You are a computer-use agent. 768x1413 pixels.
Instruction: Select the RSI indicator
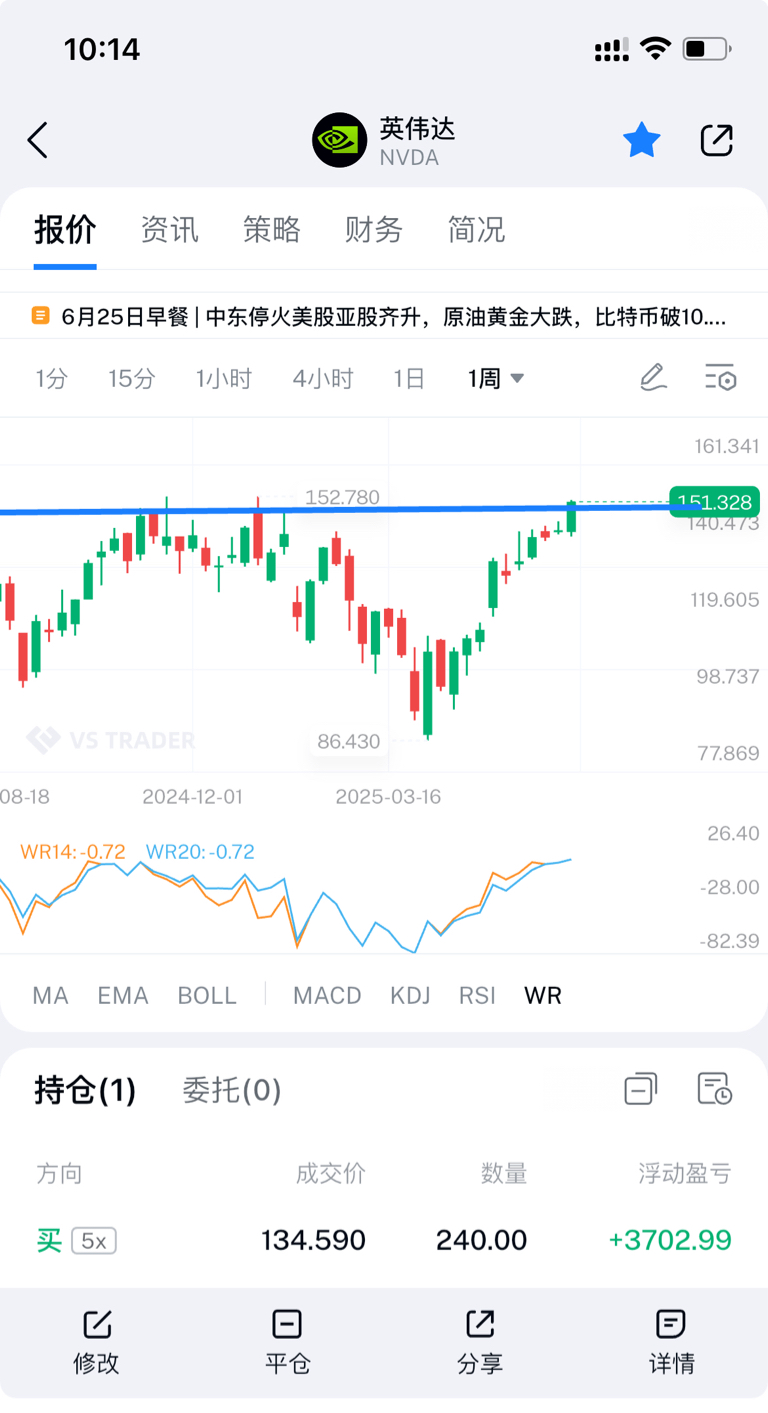477,996
